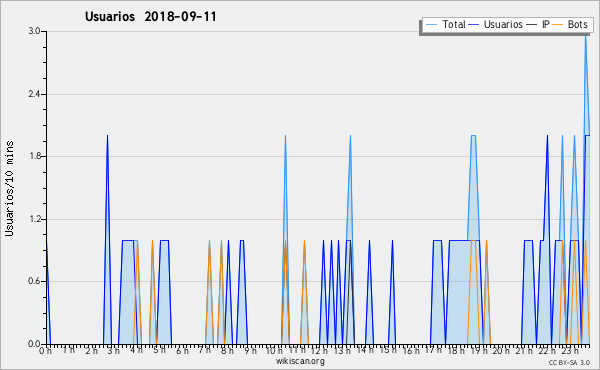Click the IP legend label
600x370 pixels.
pyautogui.click(x=546, y=24)
